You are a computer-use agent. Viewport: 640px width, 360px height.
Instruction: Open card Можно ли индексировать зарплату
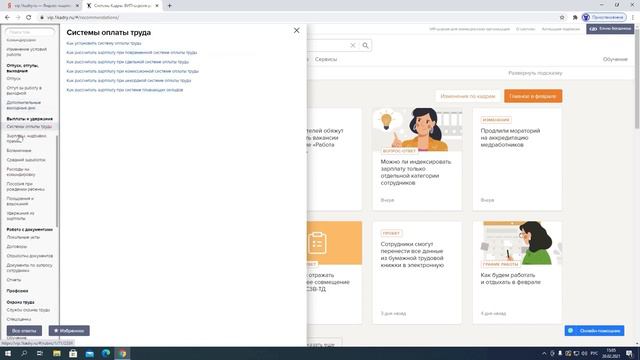pyautogui.click(x=417, y=159)
